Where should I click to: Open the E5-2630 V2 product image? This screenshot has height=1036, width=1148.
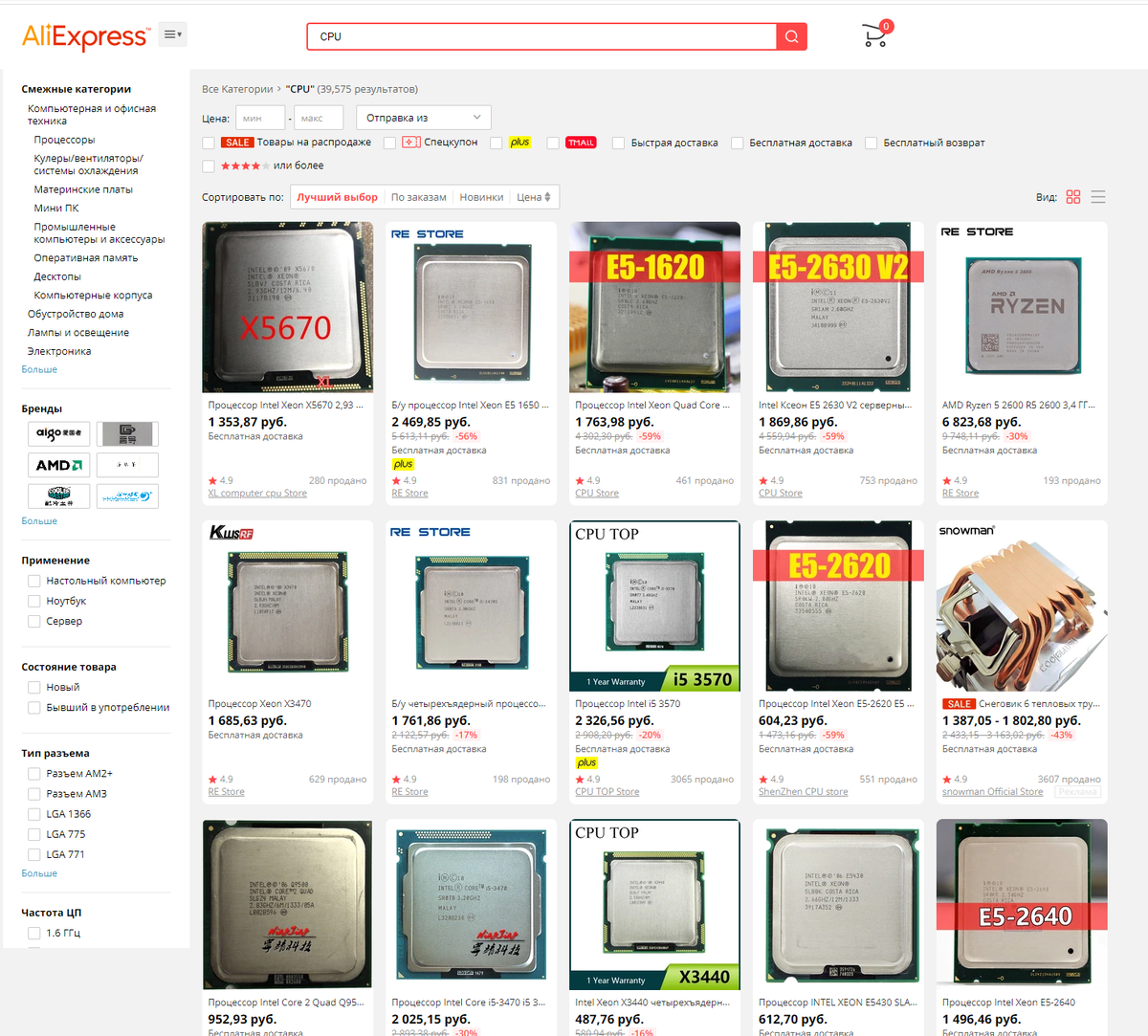[838, 307]
